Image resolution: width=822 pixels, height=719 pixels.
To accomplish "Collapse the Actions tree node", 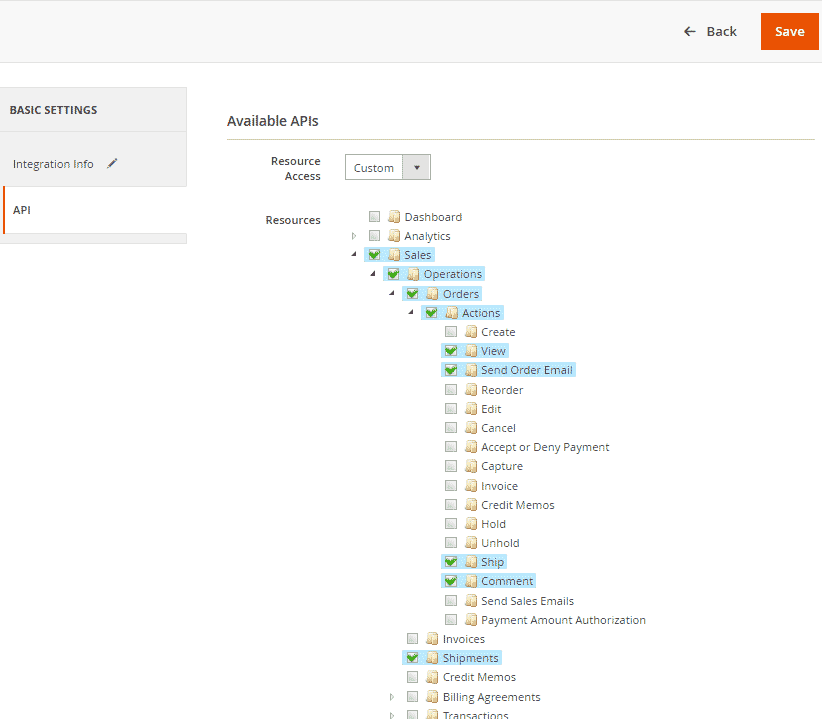I will click(411, 312).
